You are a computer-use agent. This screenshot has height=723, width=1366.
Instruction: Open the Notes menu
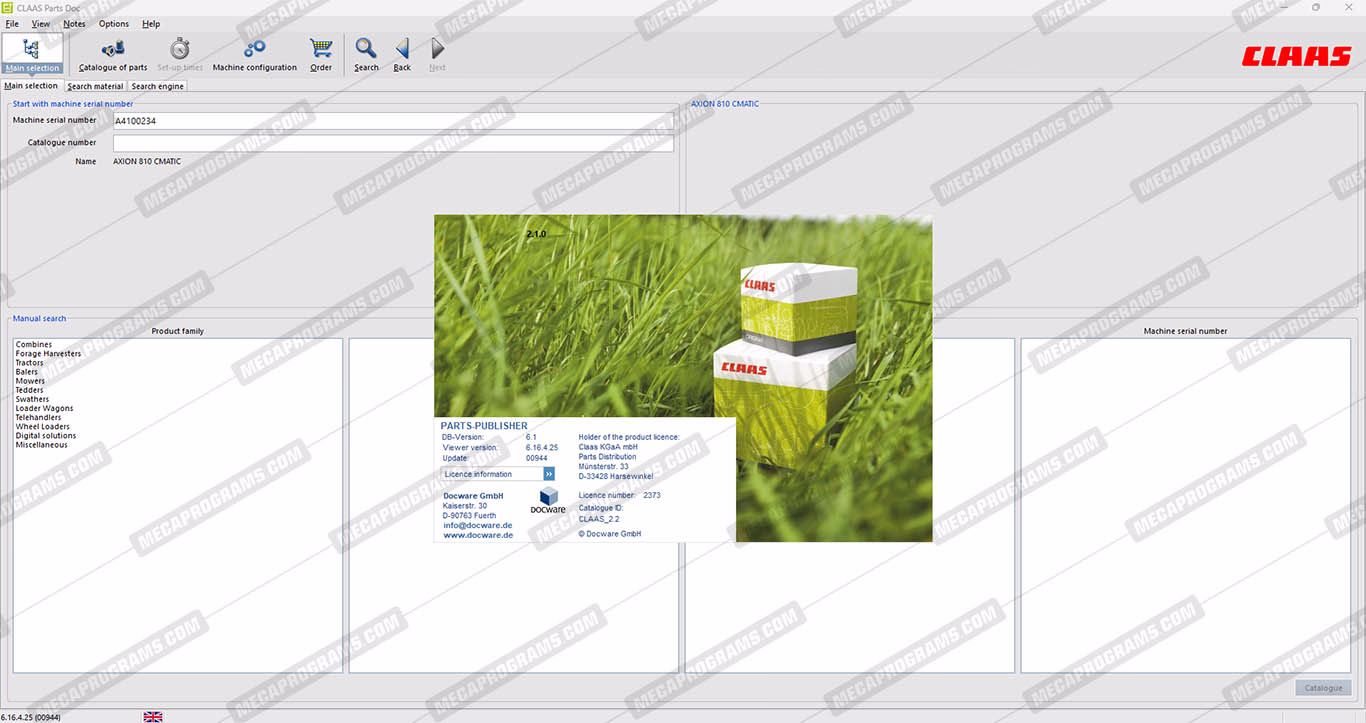coord(74,24)
